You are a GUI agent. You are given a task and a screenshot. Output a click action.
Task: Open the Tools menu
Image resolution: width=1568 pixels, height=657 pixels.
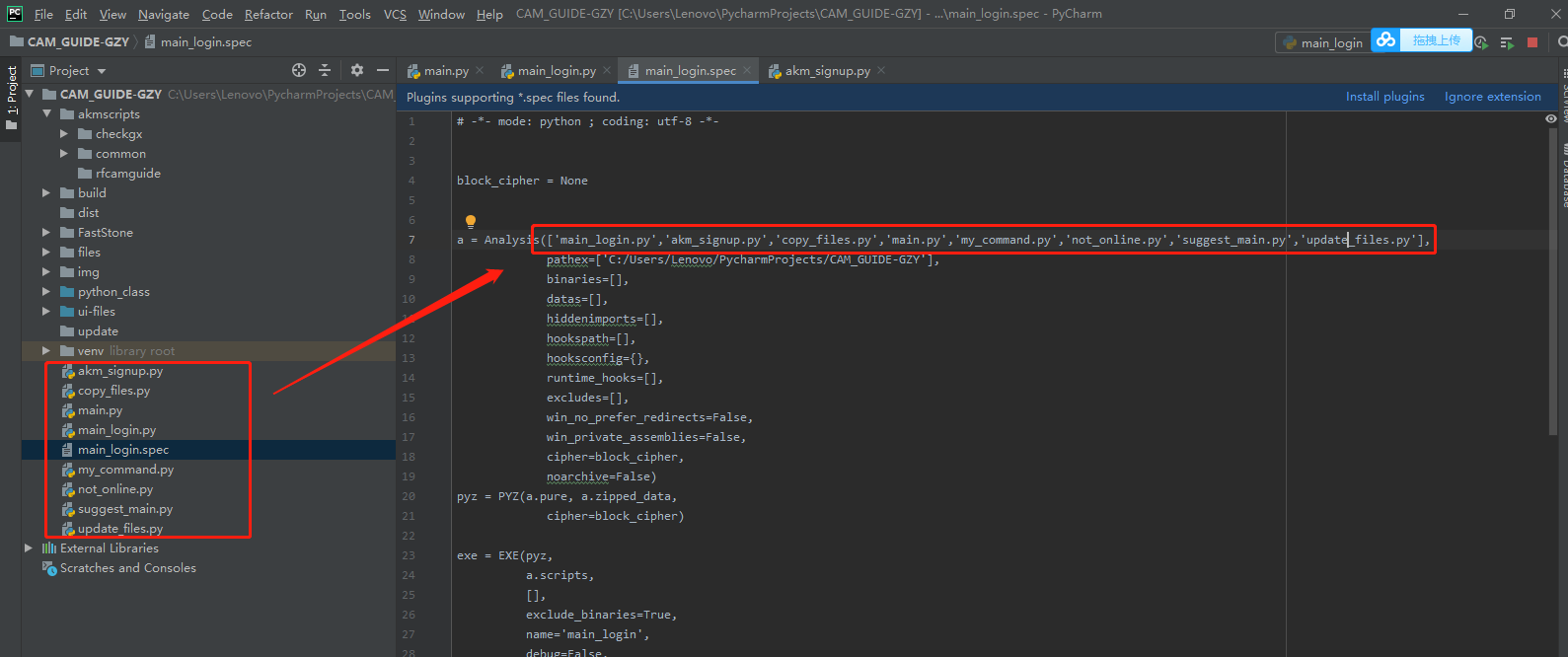(354, 14)
